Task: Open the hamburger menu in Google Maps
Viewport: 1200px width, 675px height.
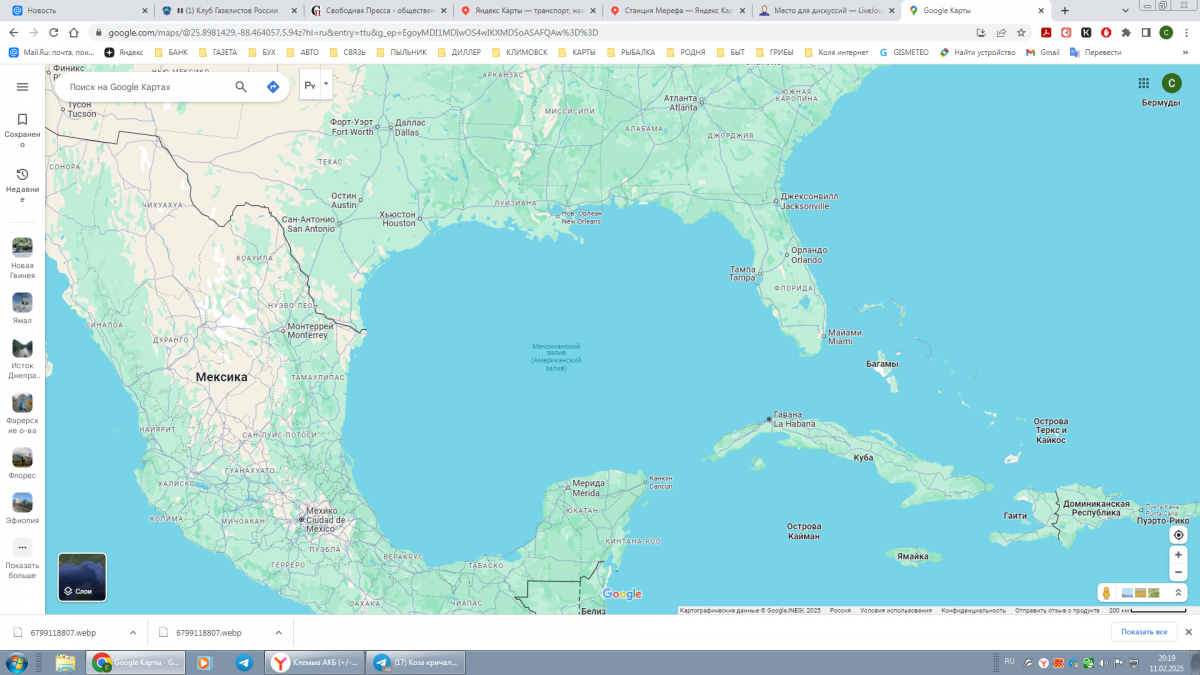Action: click(22, 87)
